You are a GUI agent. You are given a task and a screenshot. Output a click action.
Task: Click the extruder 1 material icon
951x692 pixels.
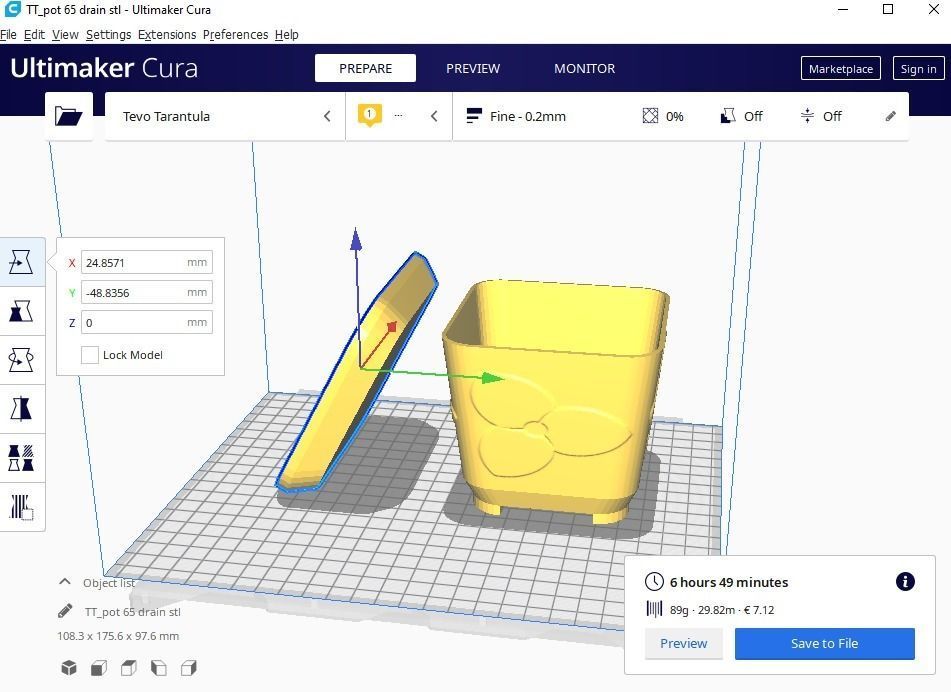click(369, 115)
